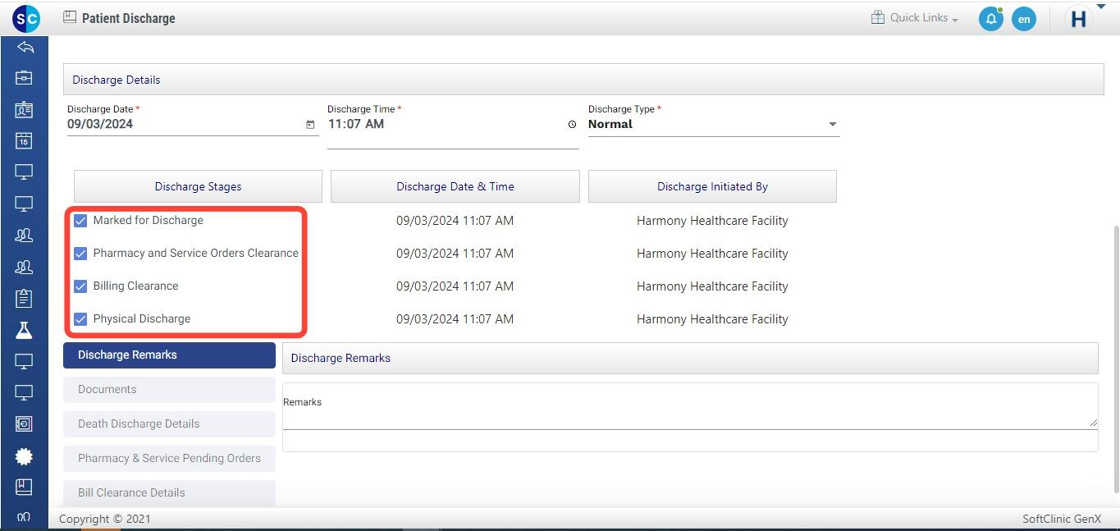Open the notifications bell
This screenshot has height=531, width=1120.
coord(990,19)
